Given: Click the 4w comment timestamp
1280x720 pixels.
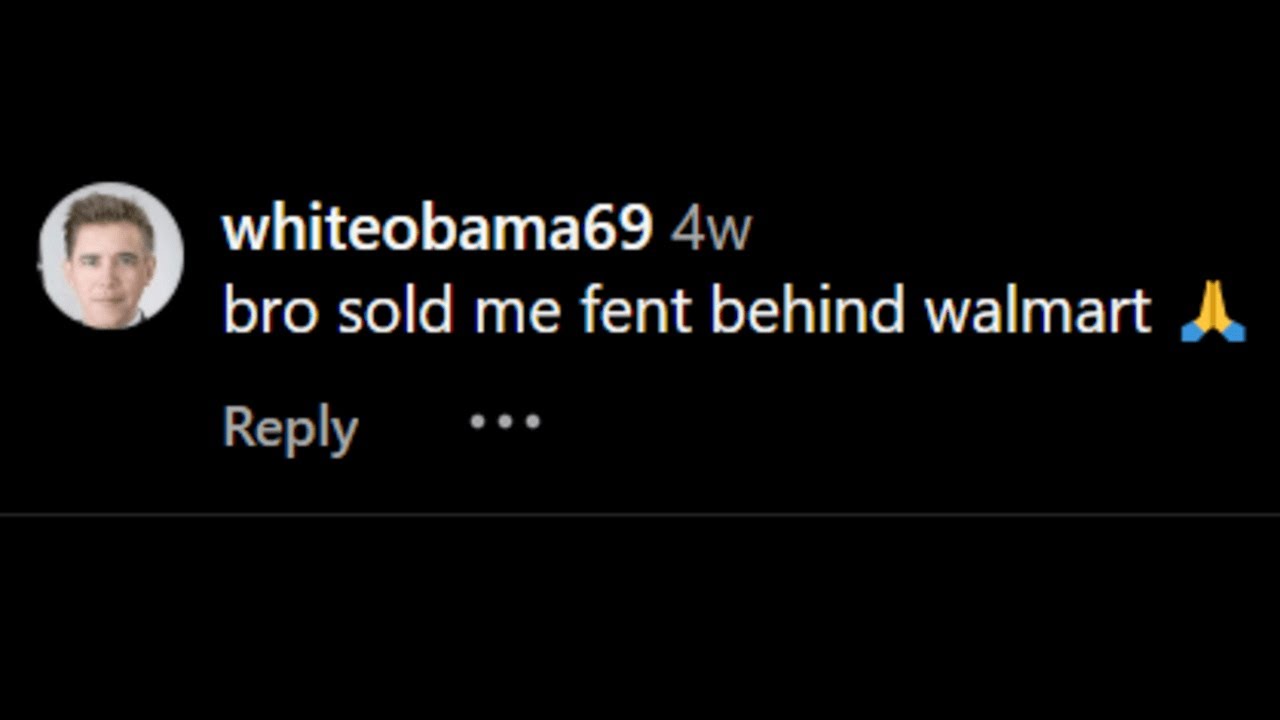Looking at the screenshot, I should pyautogui.click(x=710, y=230).
